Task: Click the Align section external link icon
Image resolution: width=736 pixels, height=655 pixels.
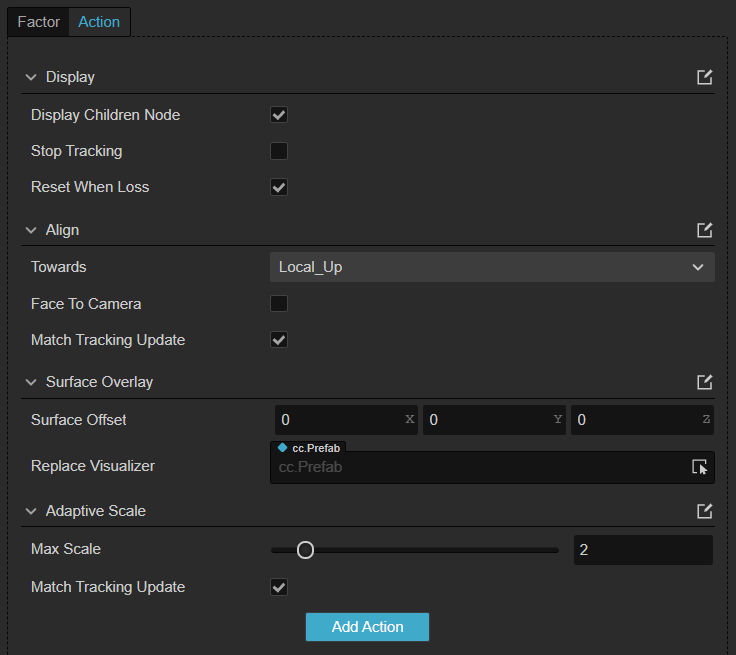Action: pos(704,230)
